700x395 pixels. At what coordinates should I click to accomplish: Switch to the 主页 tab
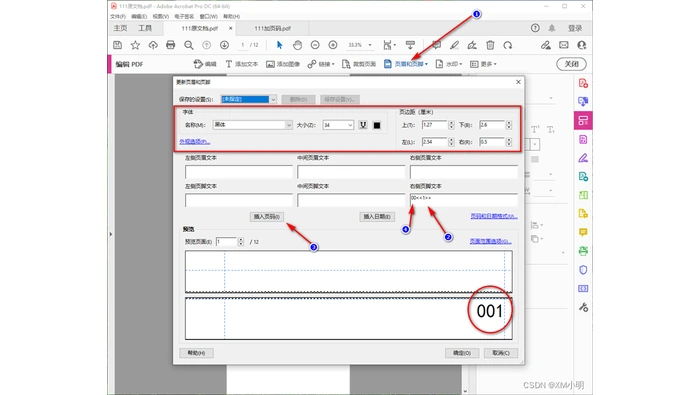(121, 28)
